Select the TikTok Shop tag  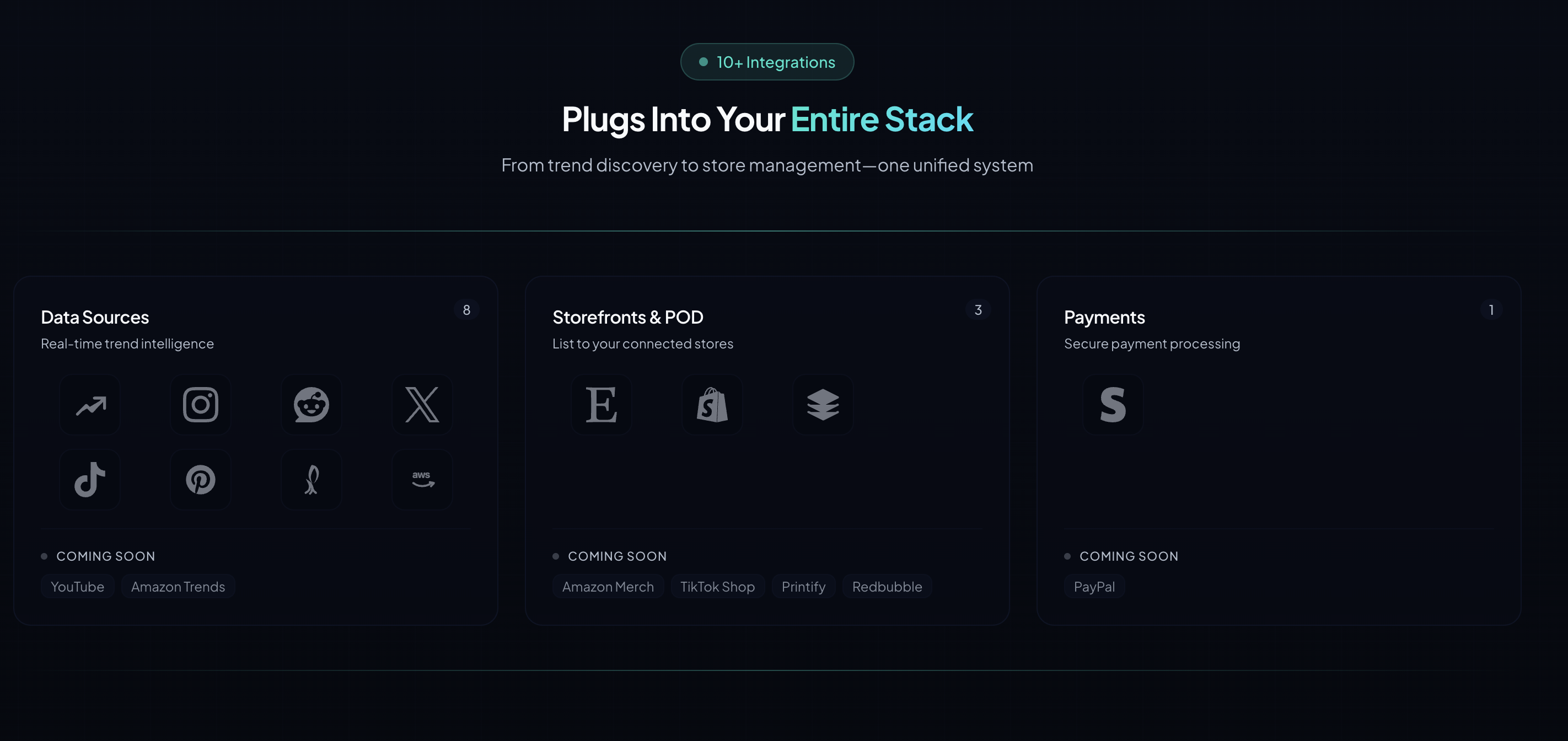point(717,586)
